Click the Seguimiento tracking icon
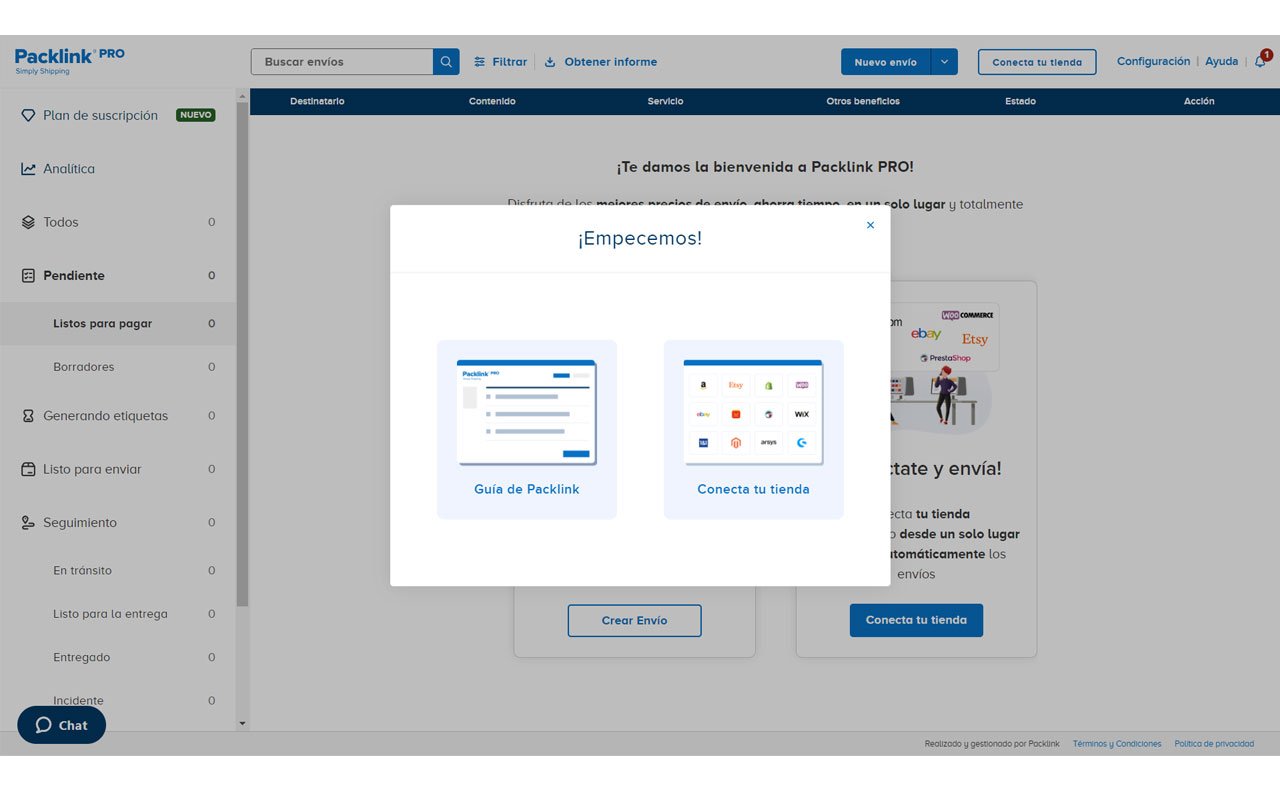 tap(28, 522)
